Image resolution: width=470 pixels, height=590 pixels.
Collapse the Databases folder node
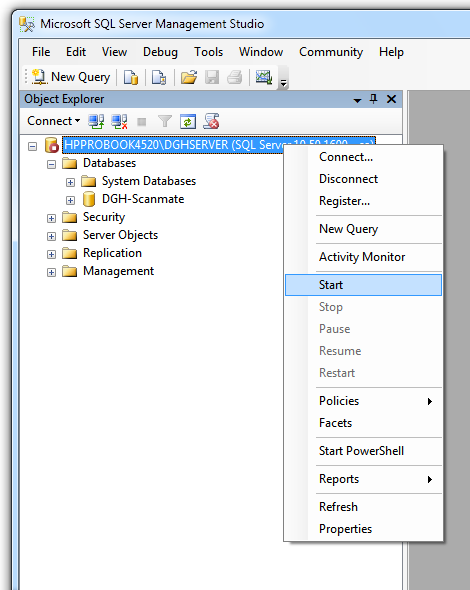click(52, 164)
